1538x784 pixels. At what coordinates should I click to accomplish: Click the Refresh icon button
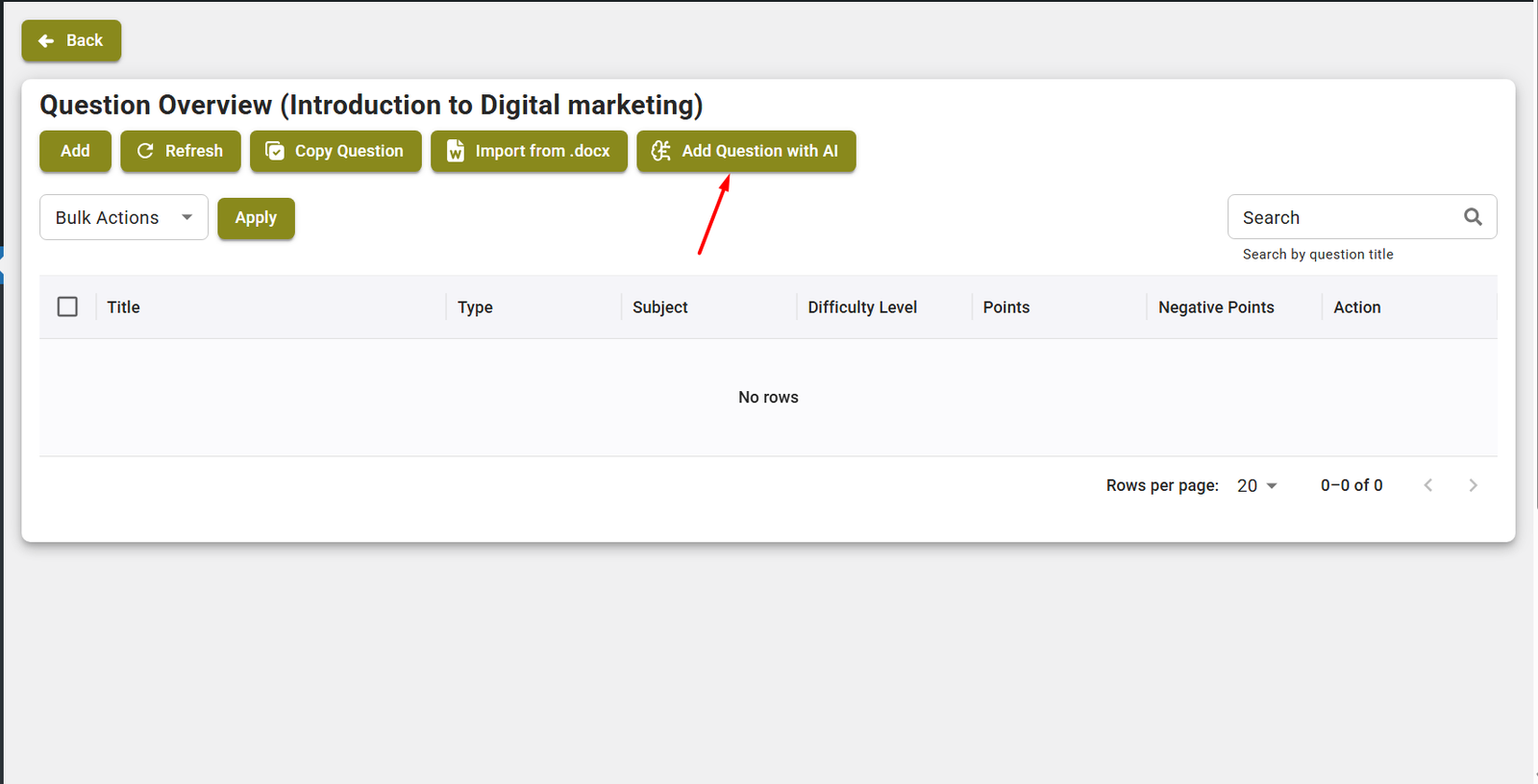tap(180, 151)
